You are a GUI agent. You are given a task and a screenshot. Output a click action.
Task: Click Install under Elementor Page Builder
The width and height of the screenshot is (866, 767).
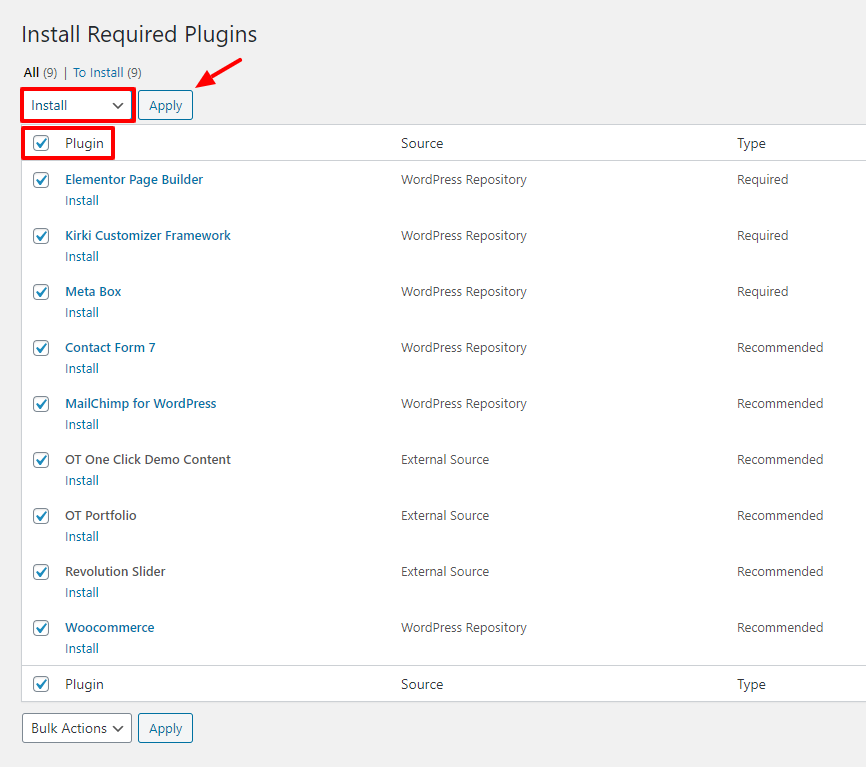(x=82, y=200)
